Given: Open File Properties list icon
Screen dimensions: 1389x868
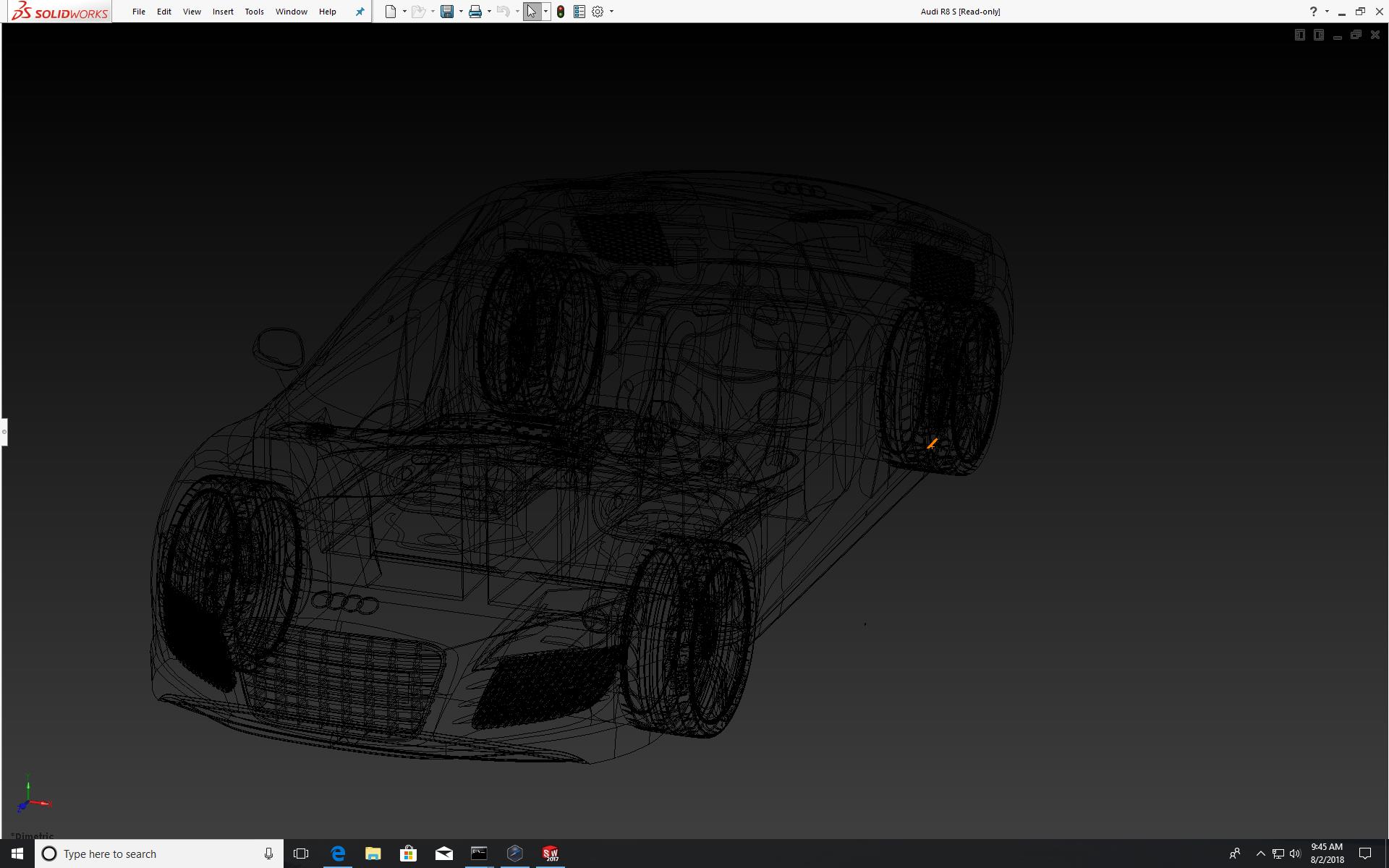Looking at the screenshot, I should point(579,12).
